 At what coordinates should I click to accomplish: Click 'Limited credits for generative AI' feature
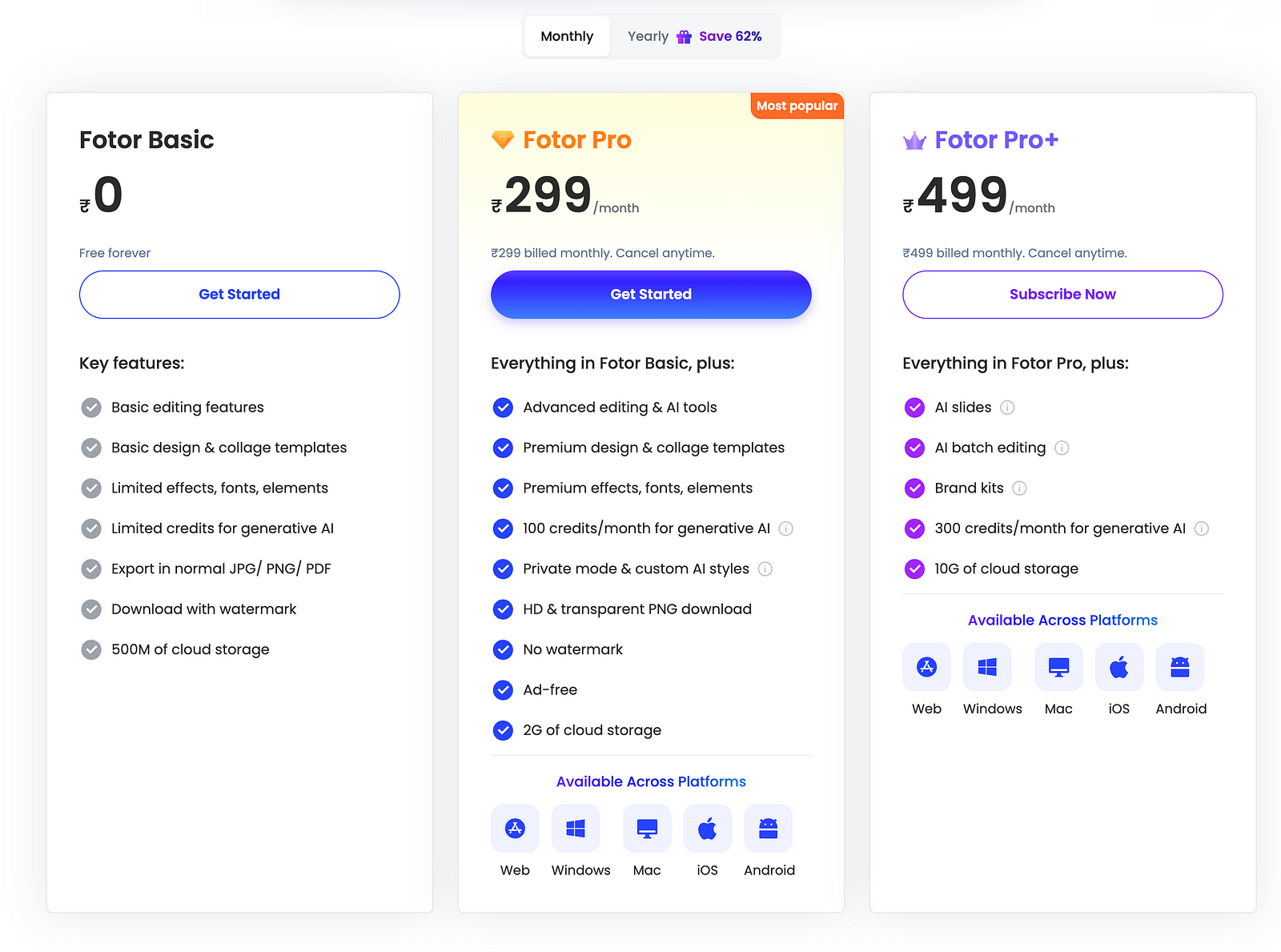tap(223, 528)
